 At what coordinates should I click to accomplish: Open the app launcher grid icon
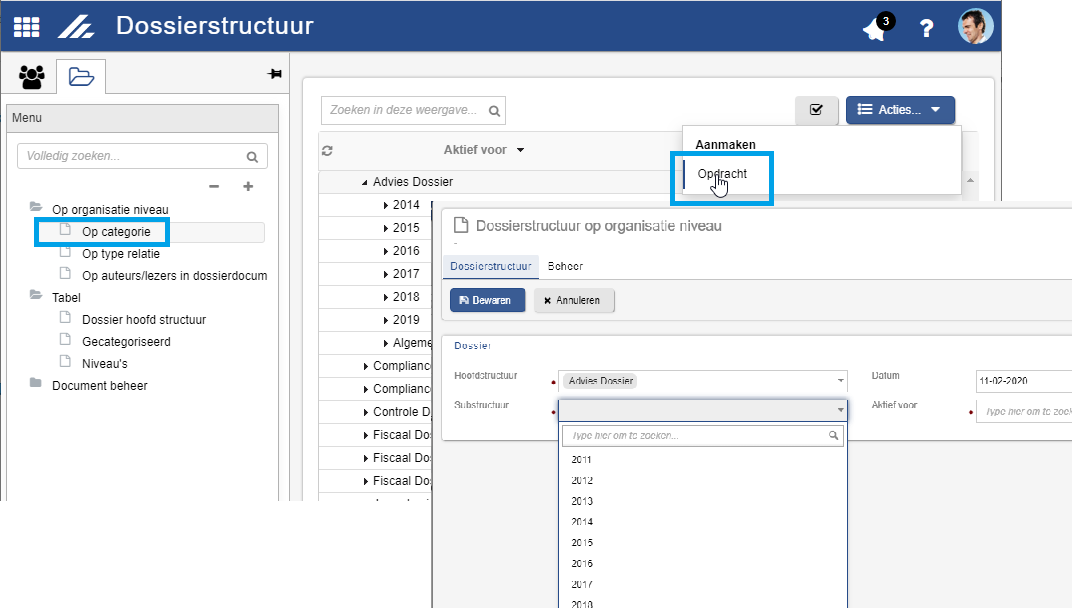click(27, 27)
